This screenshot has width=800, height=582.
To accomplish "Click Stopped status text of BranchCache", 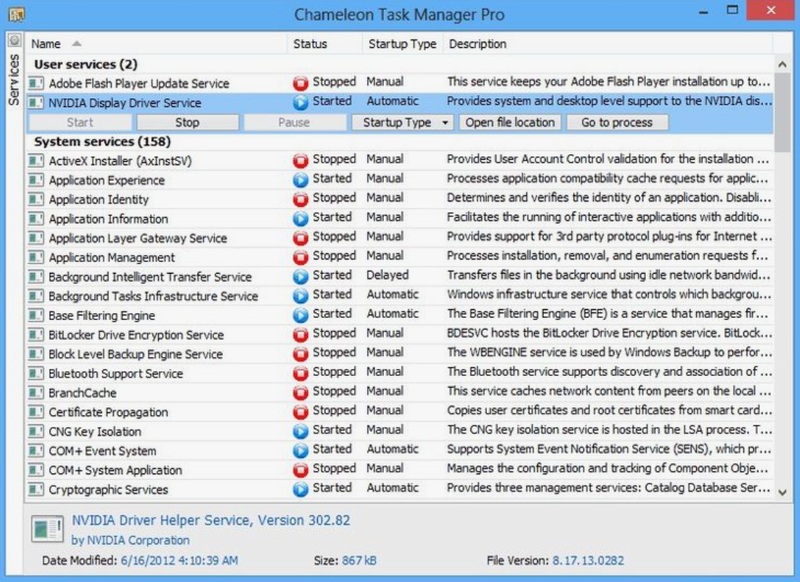I will click(x=334, y=391).
